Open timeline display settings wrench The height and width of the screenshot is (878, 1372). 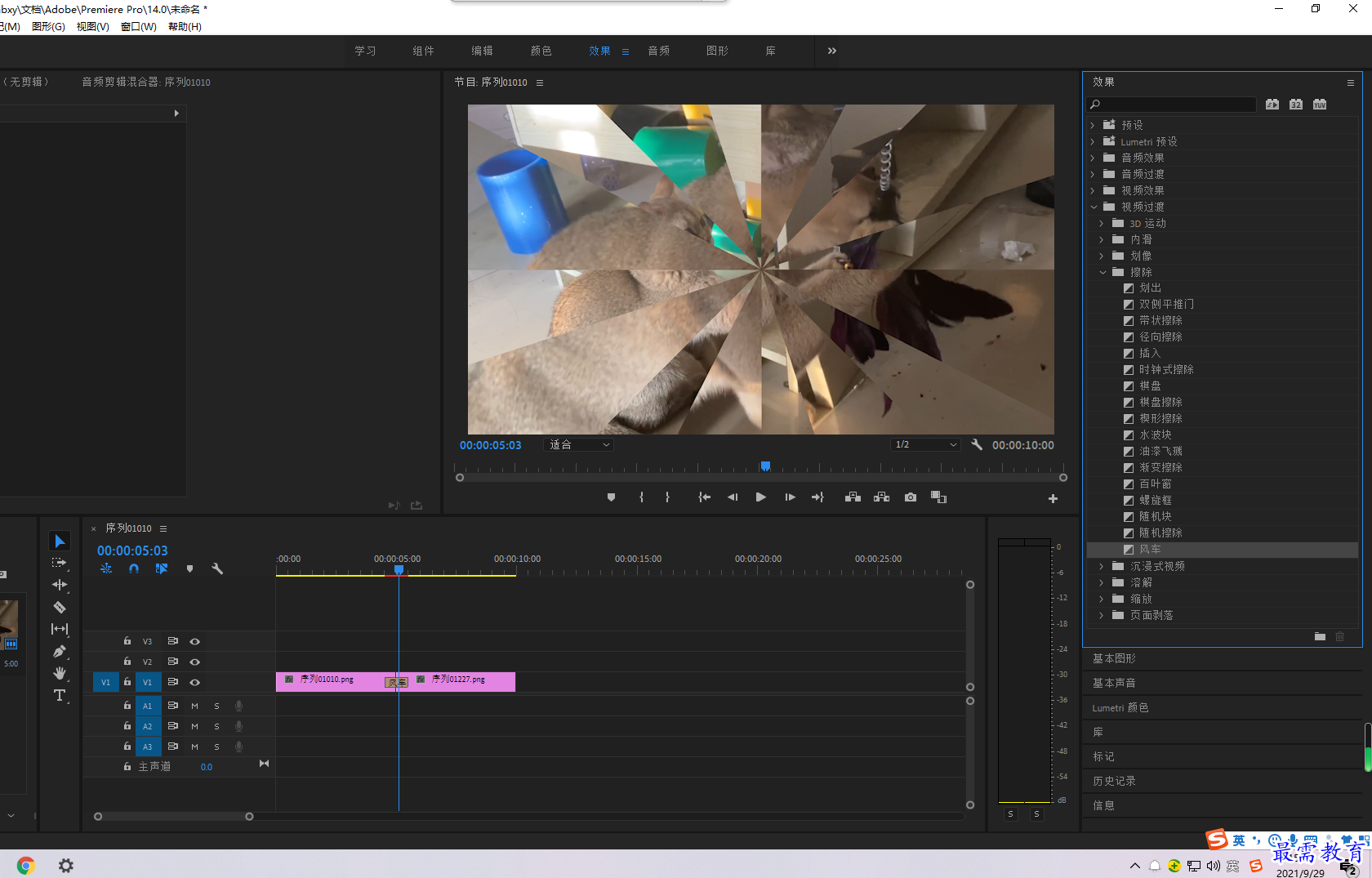(217, 568)
